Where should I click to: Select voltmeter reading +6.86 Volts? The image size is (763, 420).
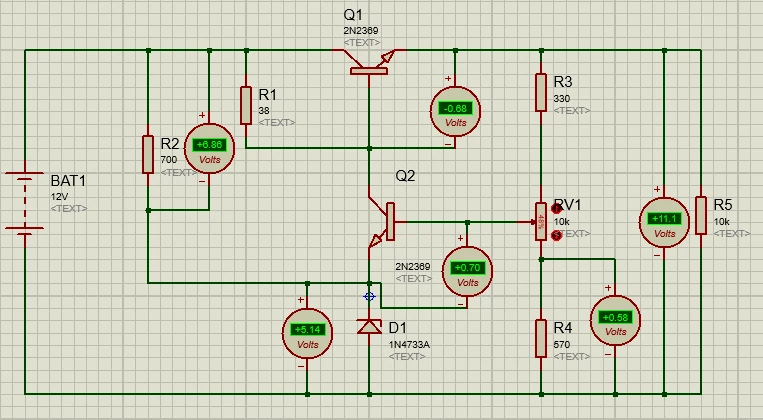[209, 148]
